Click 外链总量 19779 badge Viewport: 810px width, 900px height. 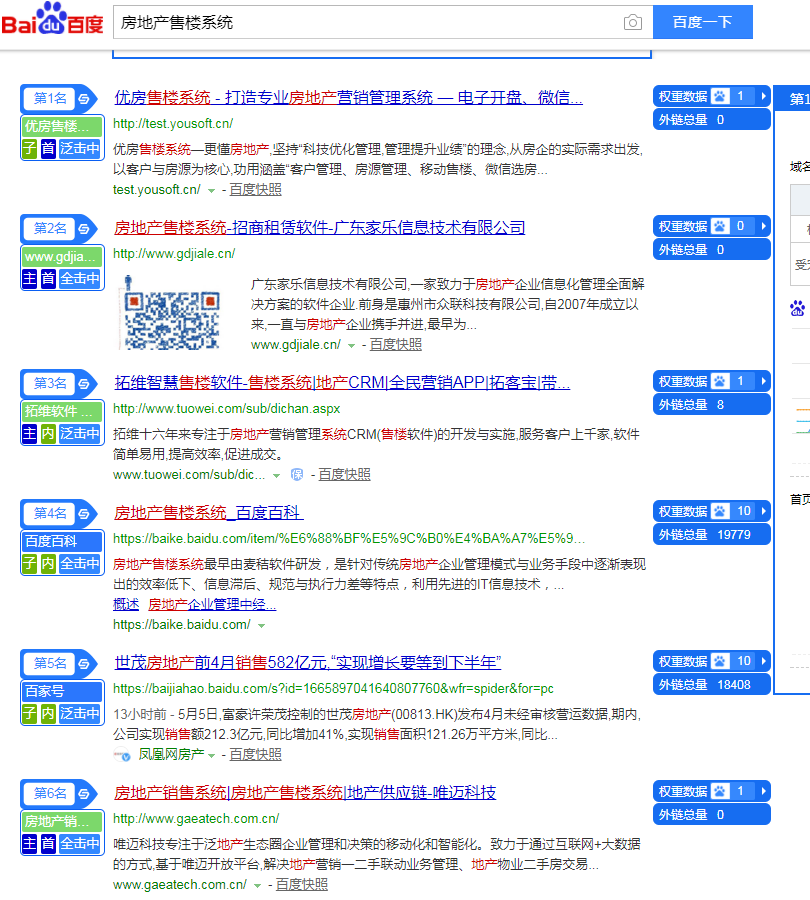tap(711, 535)
